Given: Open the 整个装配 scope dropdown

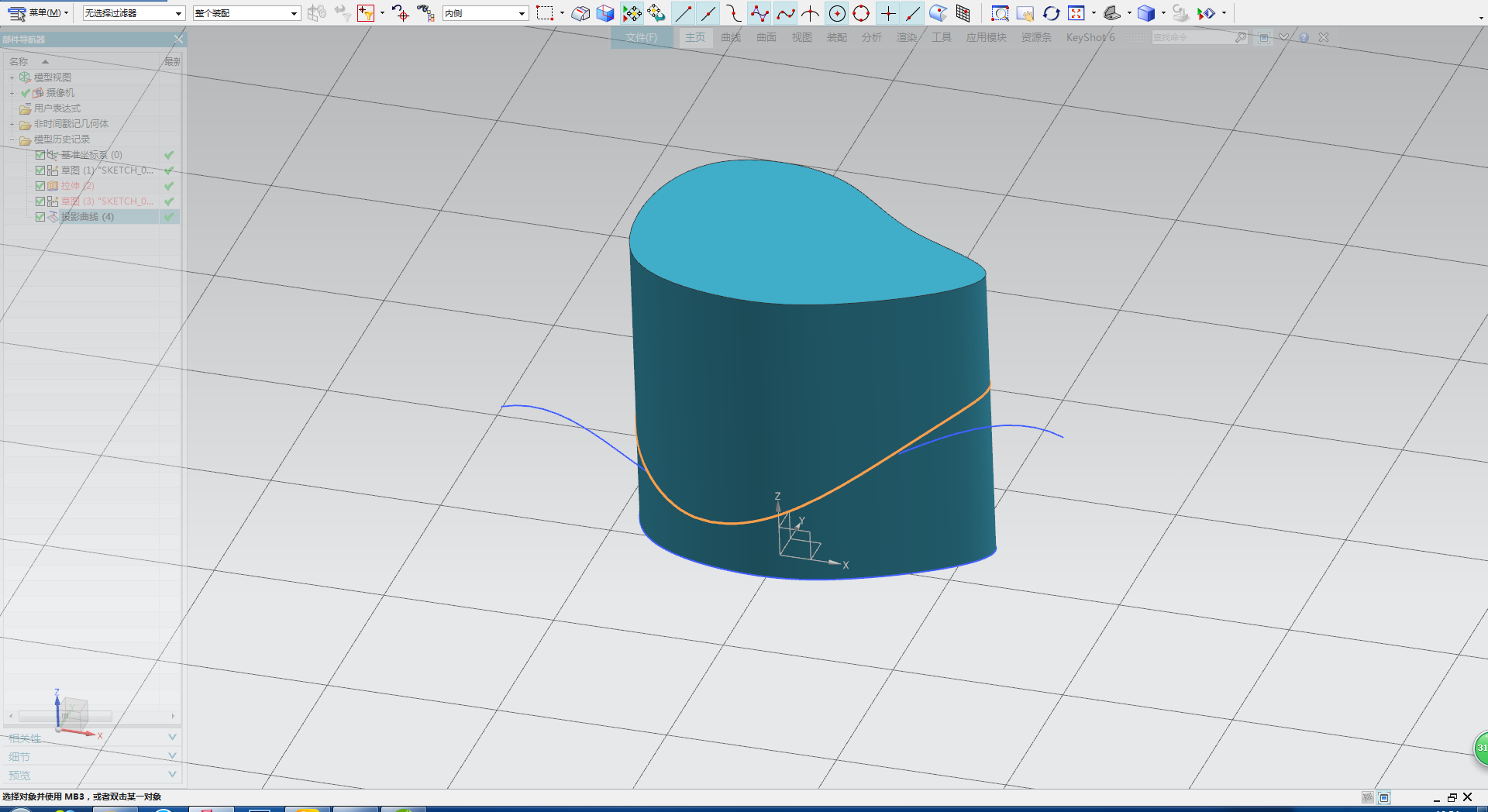Looking at the screenshot, I should pos(246,13).
